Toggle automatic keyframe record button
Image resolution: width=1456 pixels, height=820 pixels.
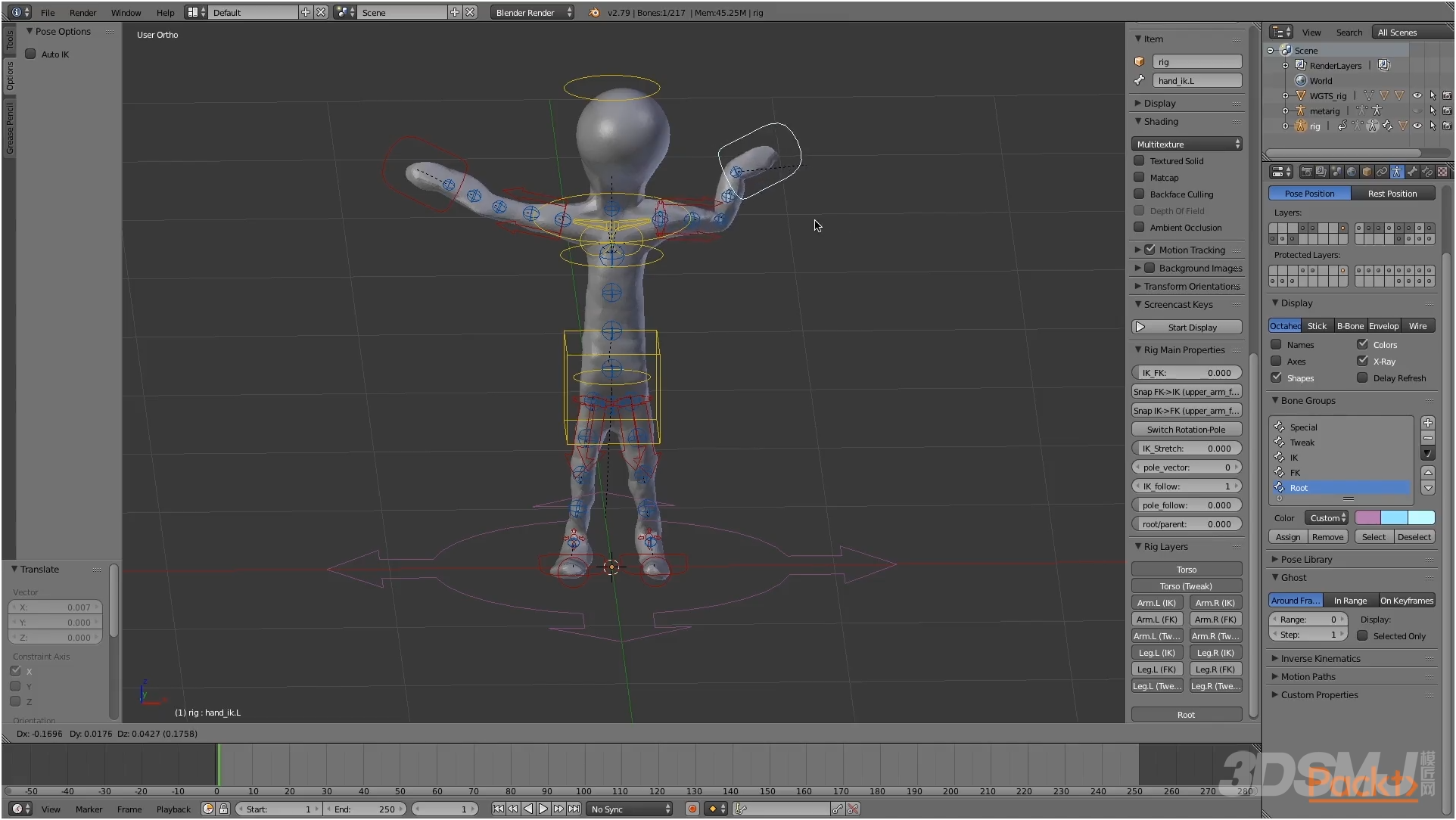tap(692, 809)
